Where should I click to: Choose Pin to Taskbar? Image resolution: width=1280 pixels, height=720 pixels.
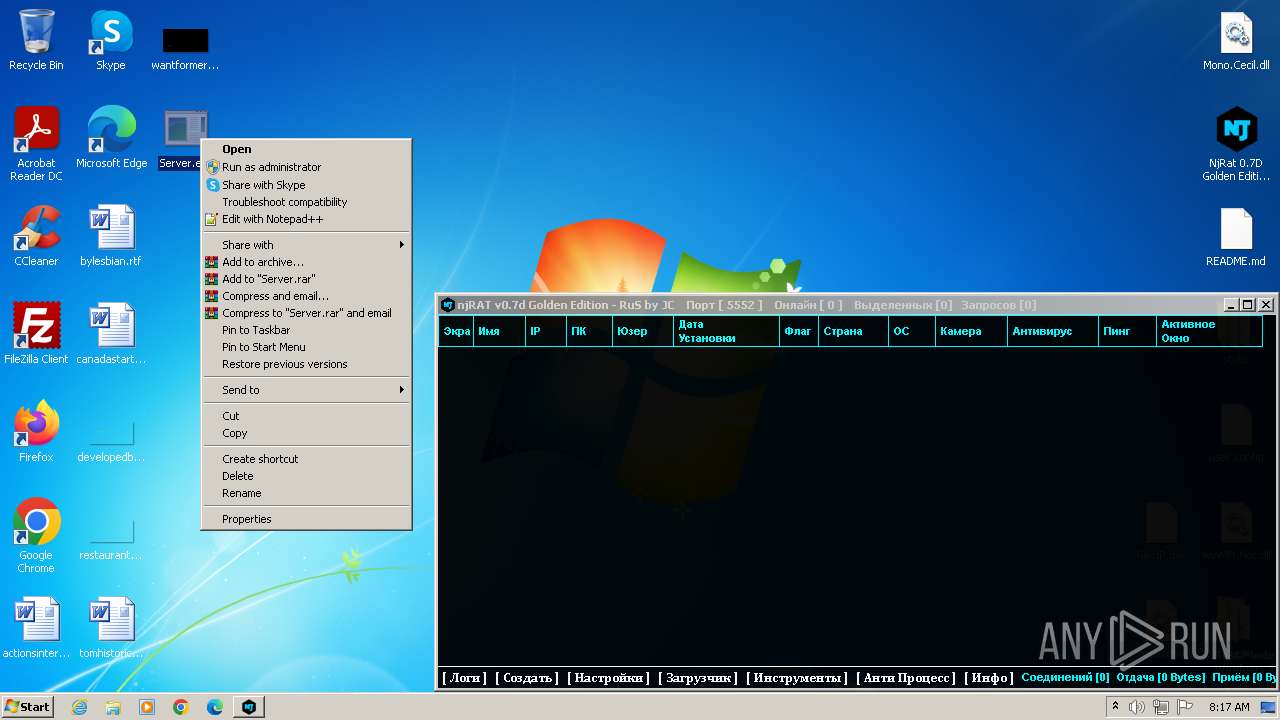(306, 330)
